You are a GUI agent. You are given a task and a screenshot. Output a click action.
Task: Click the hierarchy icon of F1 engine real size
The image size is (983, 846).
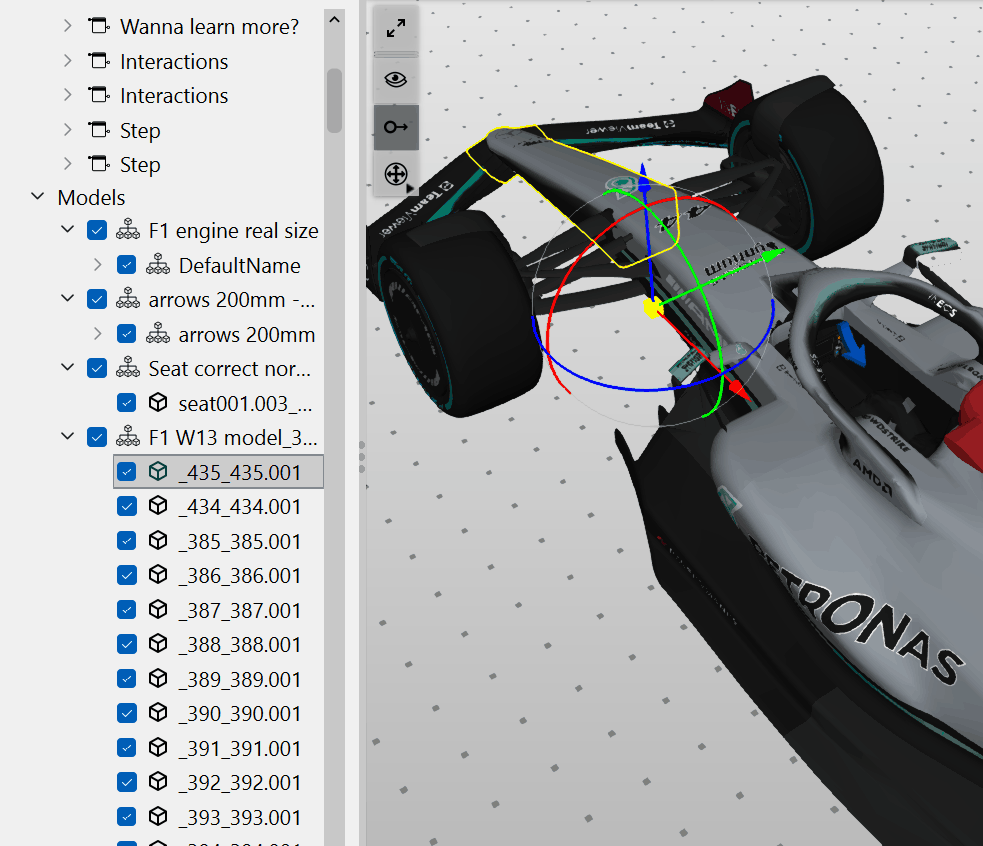(x=128, y=230)
